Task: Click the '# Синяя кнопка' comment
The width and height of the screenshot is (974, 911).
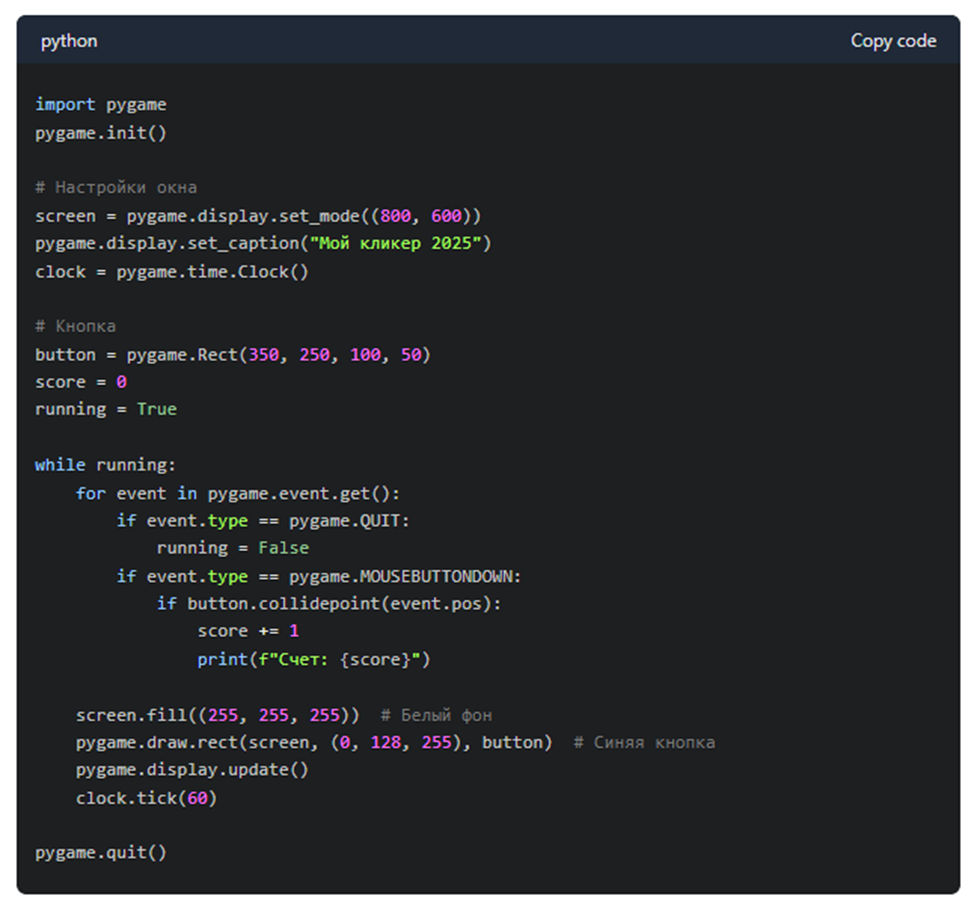Action: coord(644,743)
